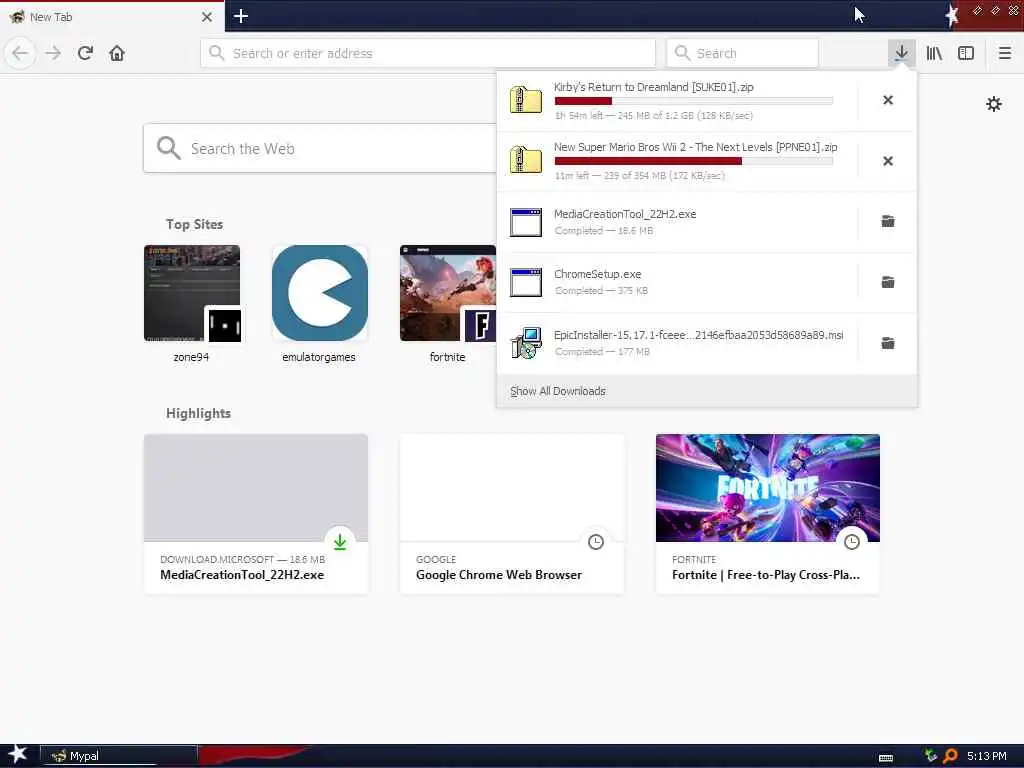The width and height of the screenshot is (1024, 768).
Task: Select the New Tab tab
Action: pos(112,16)
